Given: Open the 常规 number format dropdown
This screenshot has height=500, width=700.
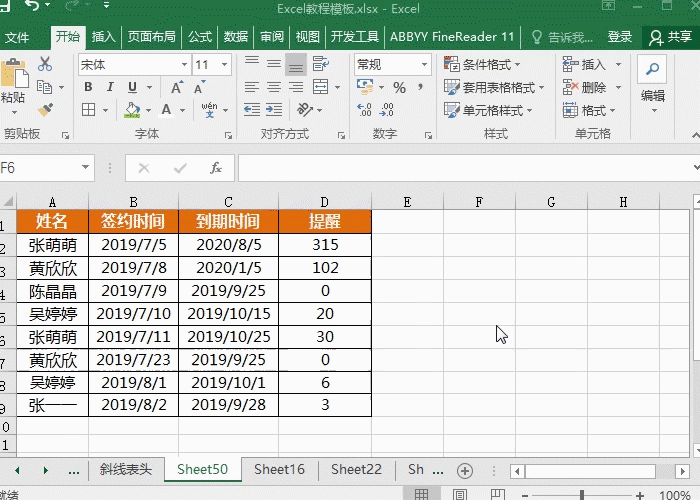Looking at the screenshot, I should (424, 65).
